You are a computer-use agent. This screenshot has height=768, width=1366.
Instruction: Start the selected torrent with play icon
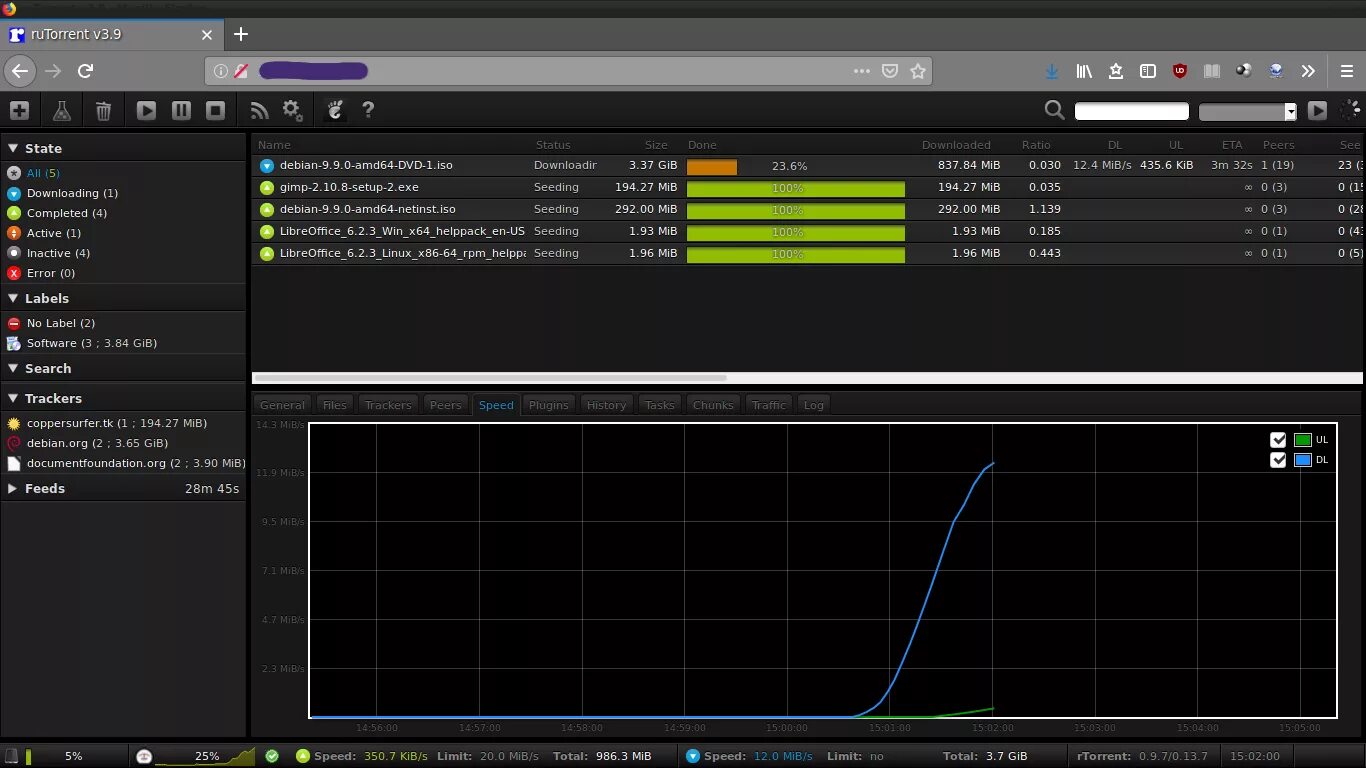point(146,110)
